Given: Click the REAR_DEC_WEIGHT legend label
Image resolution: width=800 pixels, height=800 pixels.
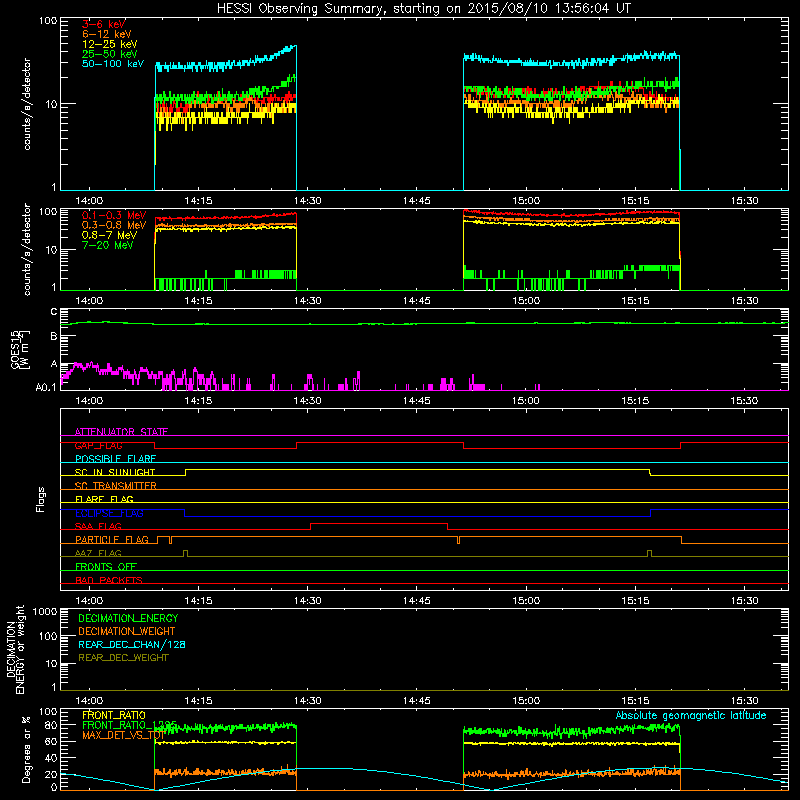Looking at the screenshot, I should [x=123, y=658].
